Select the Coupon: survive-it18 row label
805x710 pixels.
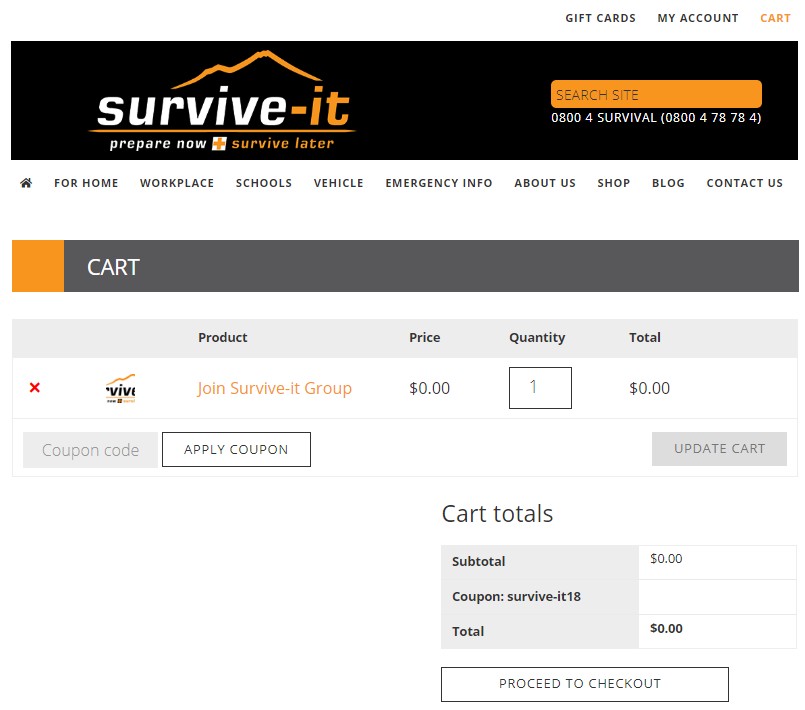516,597
